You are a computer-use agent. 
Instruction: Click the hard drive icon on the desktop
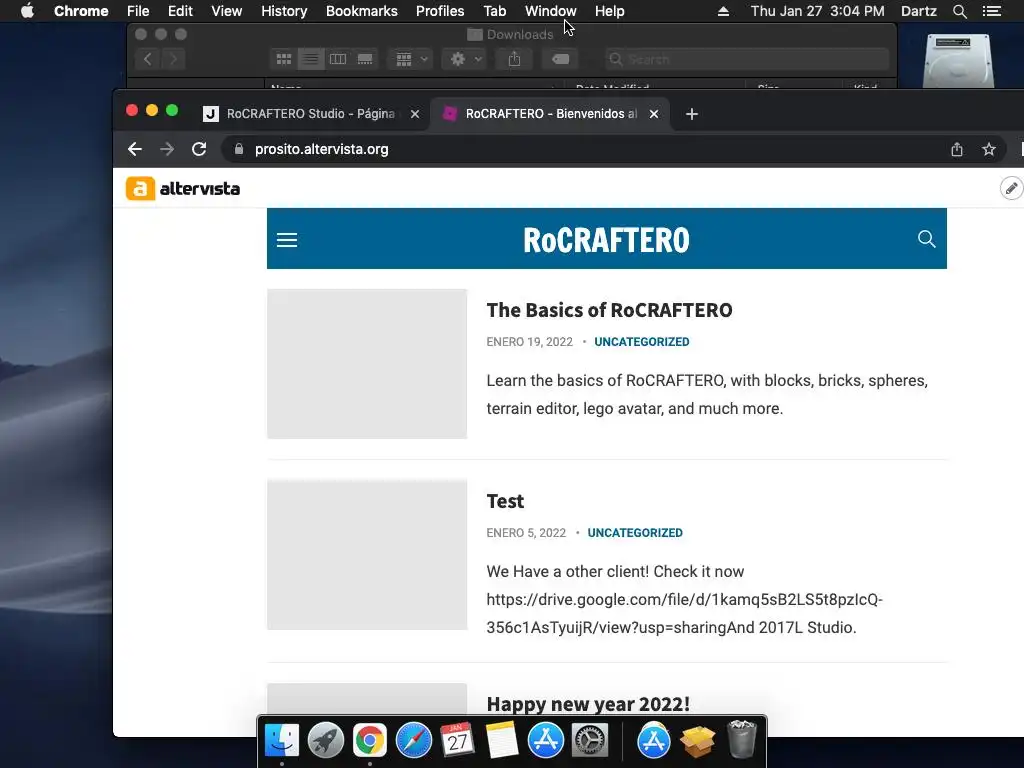[x=958, y=61]
